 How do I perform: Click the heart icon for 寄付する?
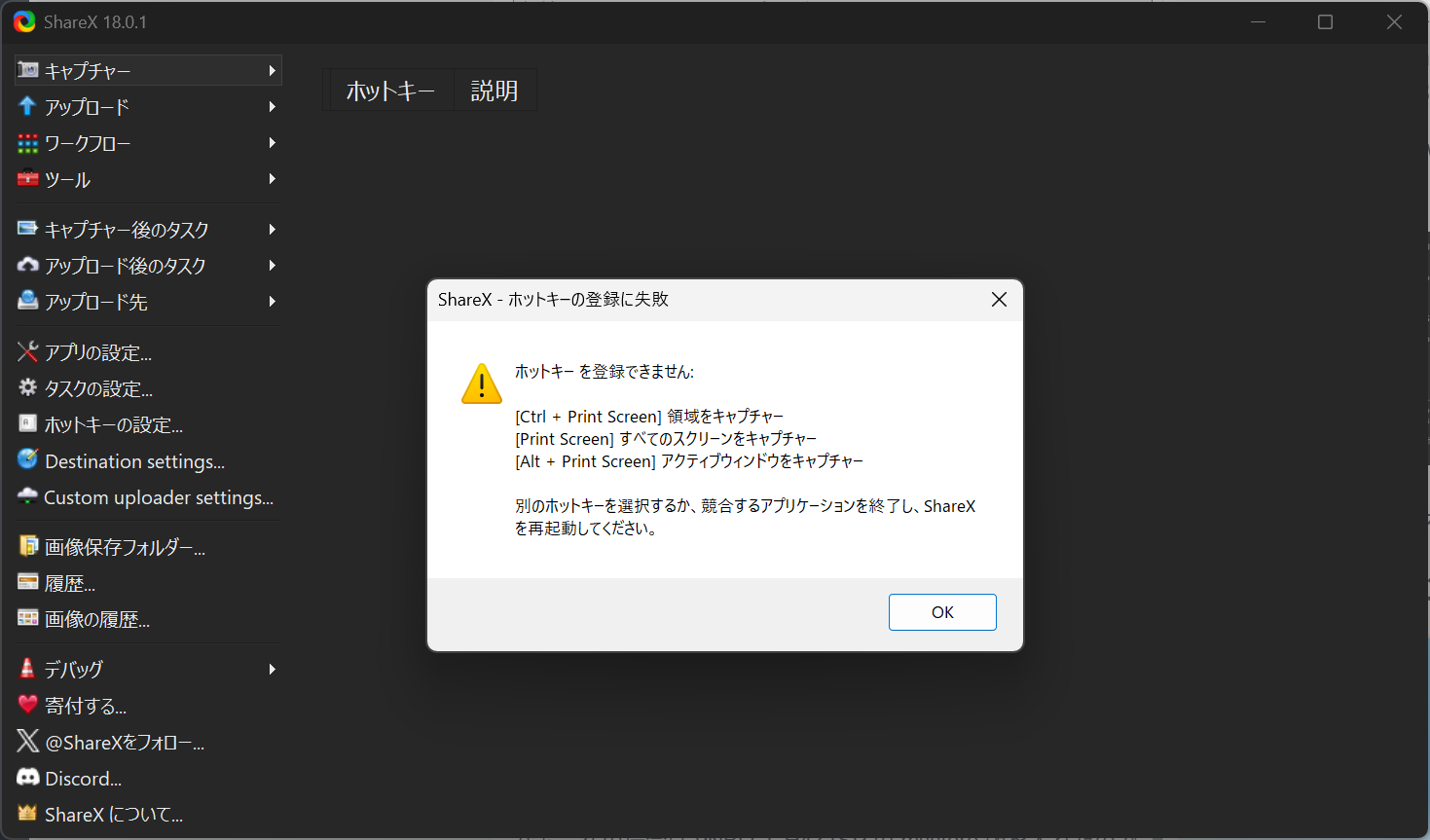[x=27, y=705]
